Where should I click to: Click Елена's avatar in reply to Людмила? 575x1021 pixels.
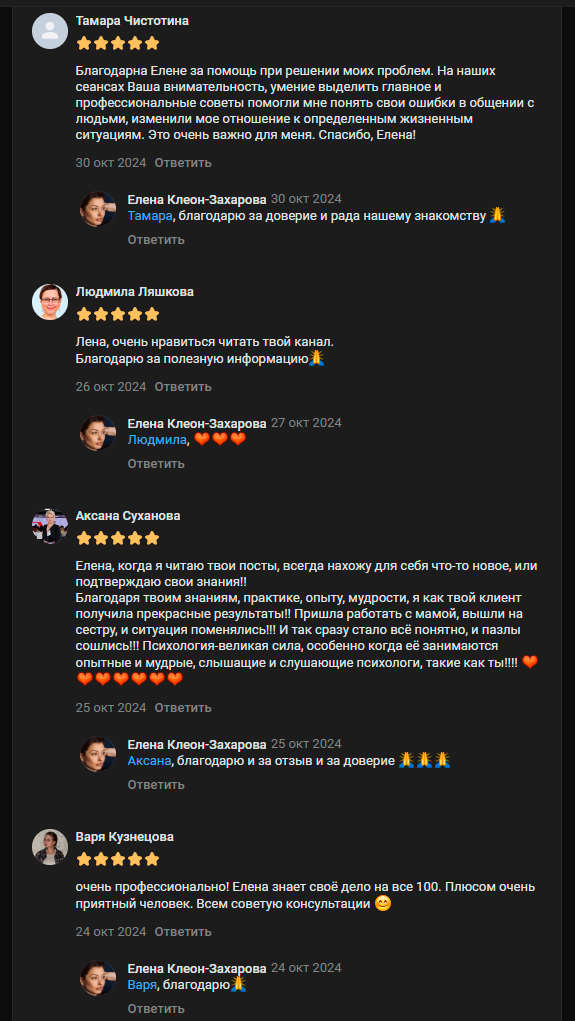(98, 433)
